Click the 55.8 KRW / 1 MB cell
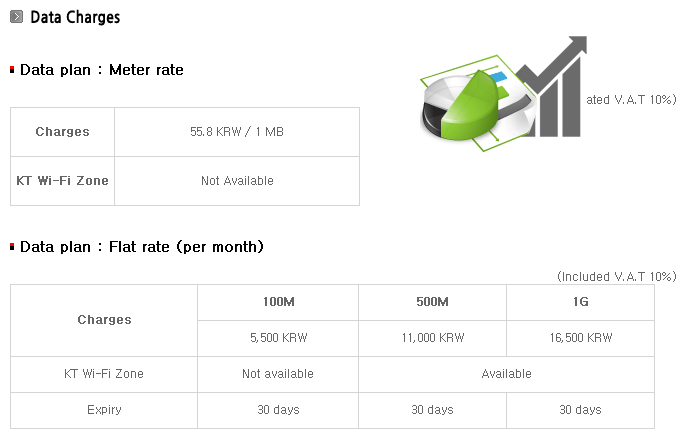685x438 pixels. click(x=237, y=132)
